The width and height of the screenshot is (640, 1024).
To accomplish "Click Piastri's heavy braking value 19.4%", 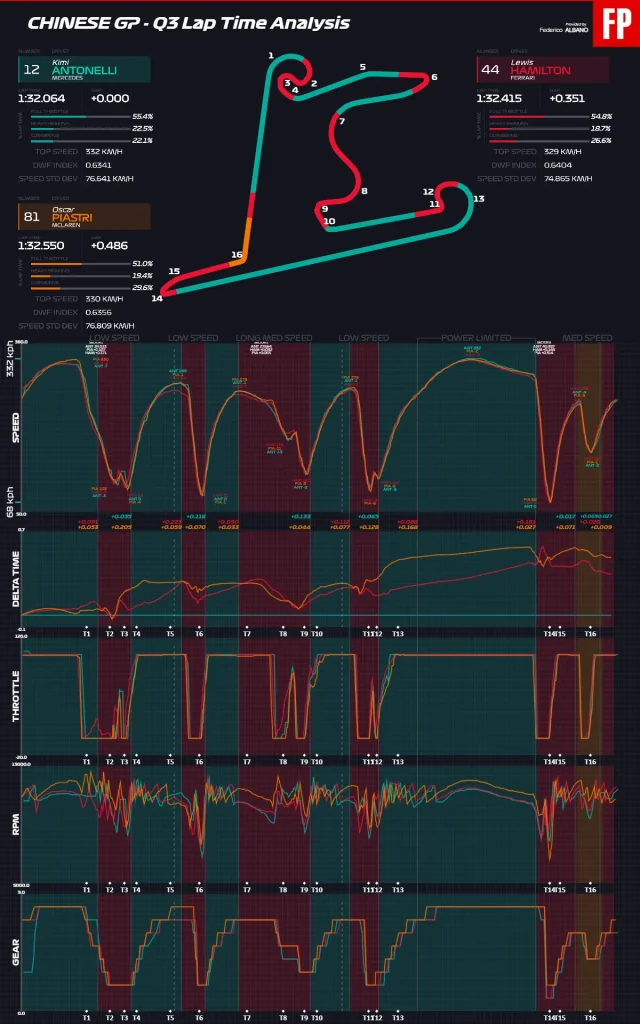I will click(x=142, y=276).
